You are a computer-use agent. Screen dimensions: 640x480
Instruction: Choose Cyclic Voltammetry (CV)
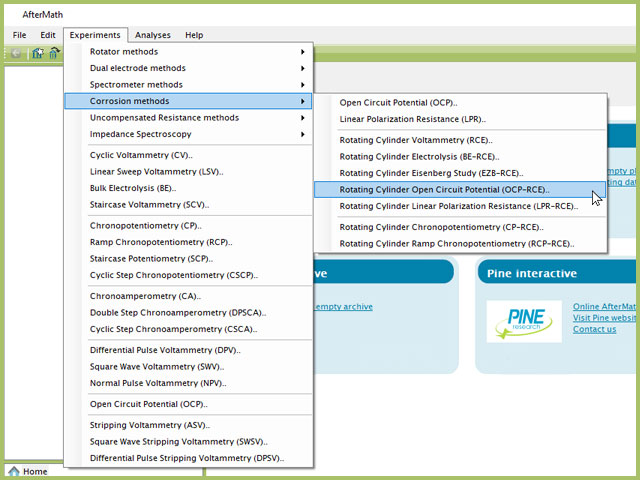[x=188, y=156]
